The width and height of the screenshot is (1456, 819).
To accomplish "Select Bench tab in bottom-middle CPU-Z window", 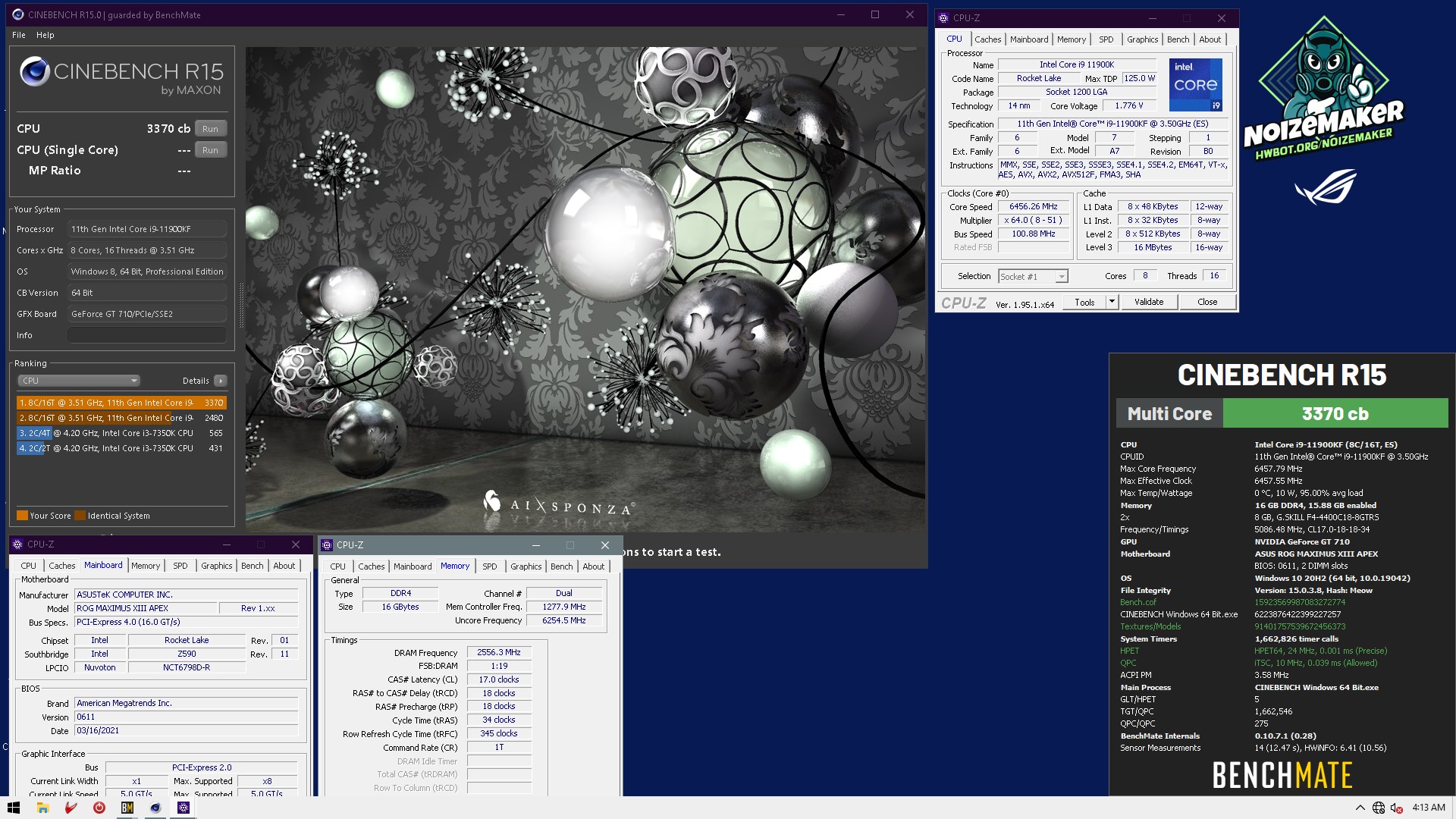I will pos(562,566).
